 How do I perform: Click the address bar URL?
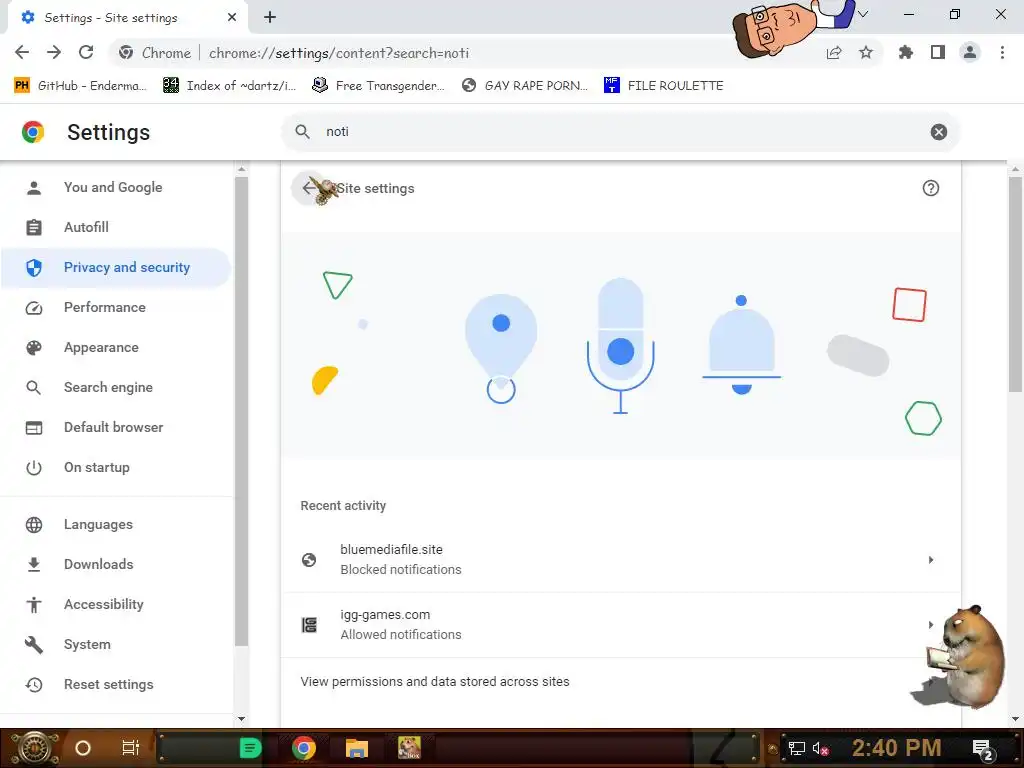339,53
